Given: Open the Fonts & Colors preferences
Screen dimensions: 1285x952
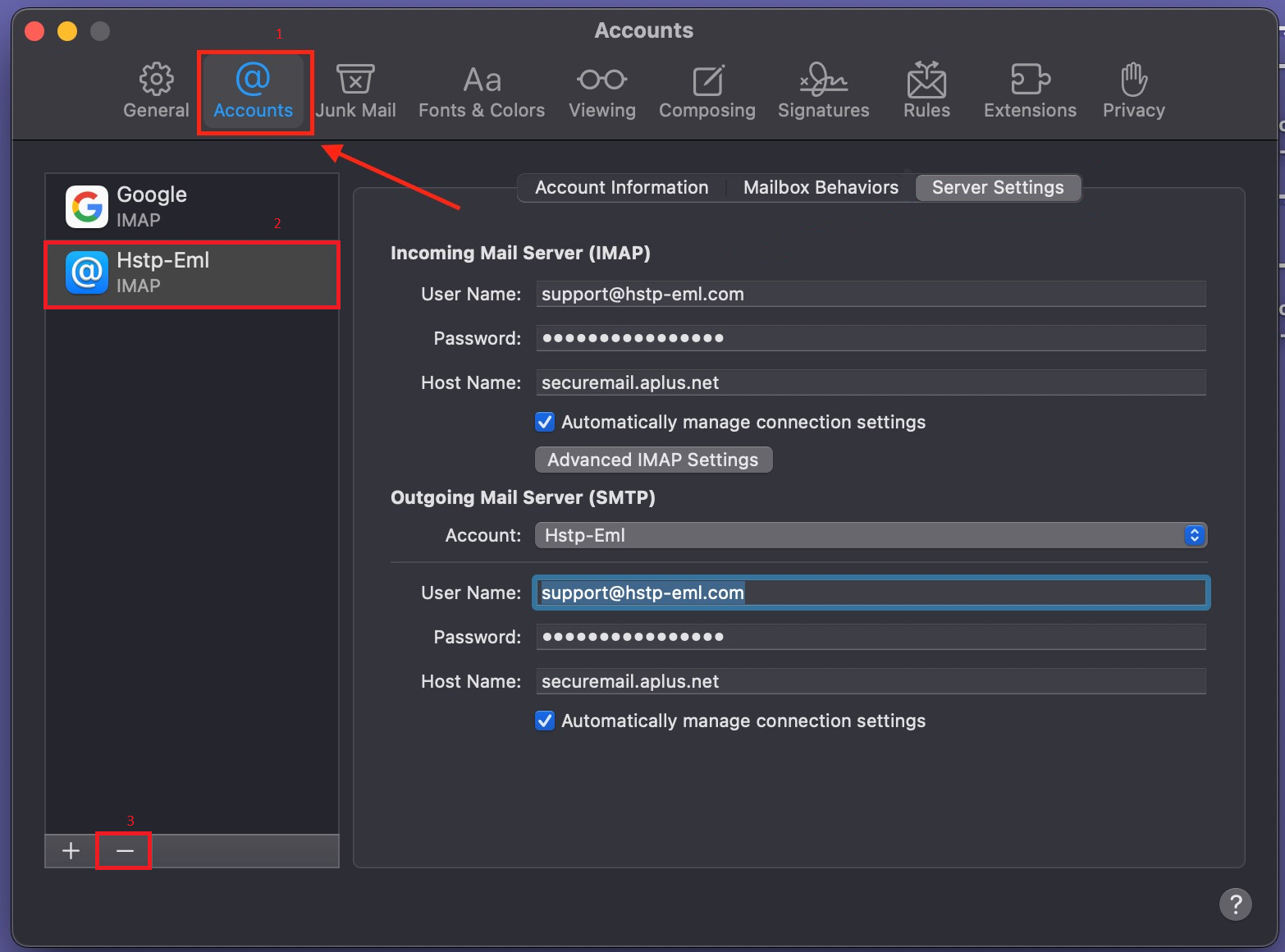Looking at the screenshot, I should pyautogui.click(x=482, y=91).
